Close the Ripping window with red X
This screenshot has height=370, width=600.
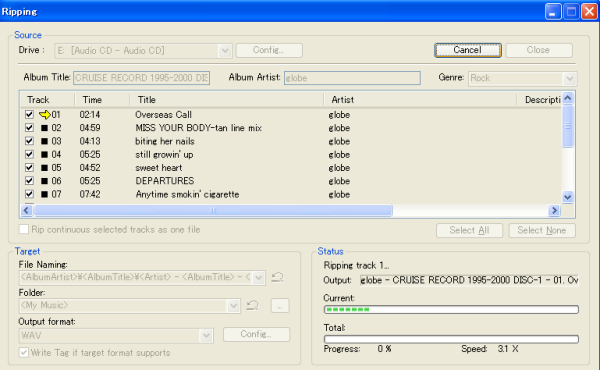(x=589, y=11)
